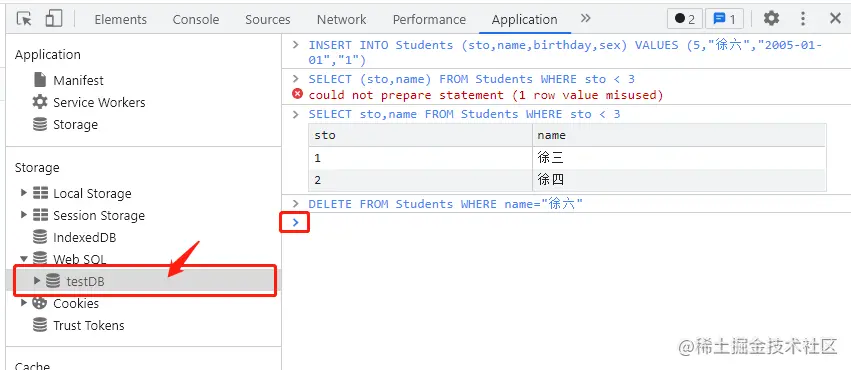Click the SELECT (sto,name) query line
This screenshot has width=851, height=370.
click(x=472, y=79)
